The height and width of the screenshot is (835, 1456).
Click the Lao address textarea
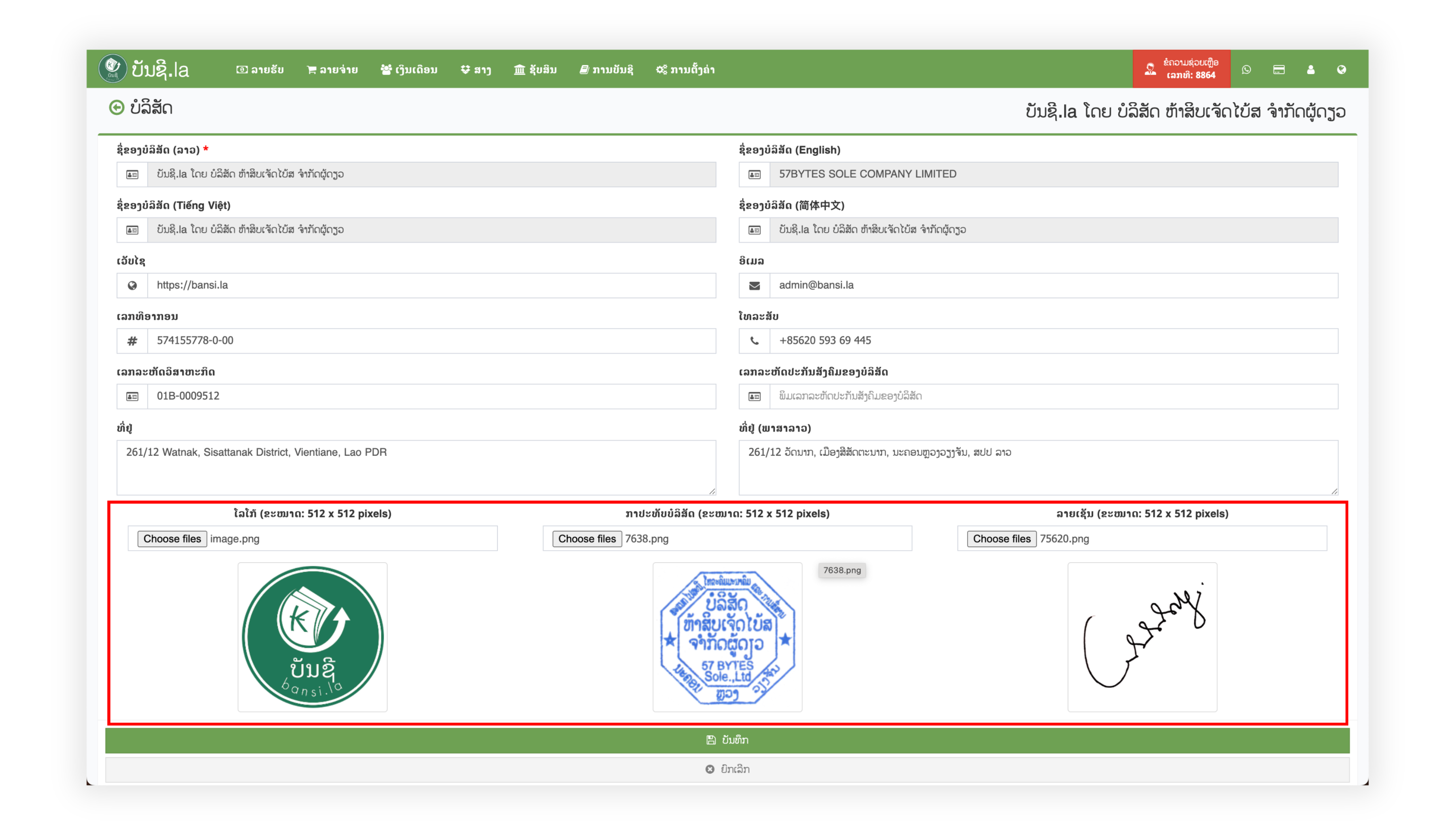click(1038, 468)
